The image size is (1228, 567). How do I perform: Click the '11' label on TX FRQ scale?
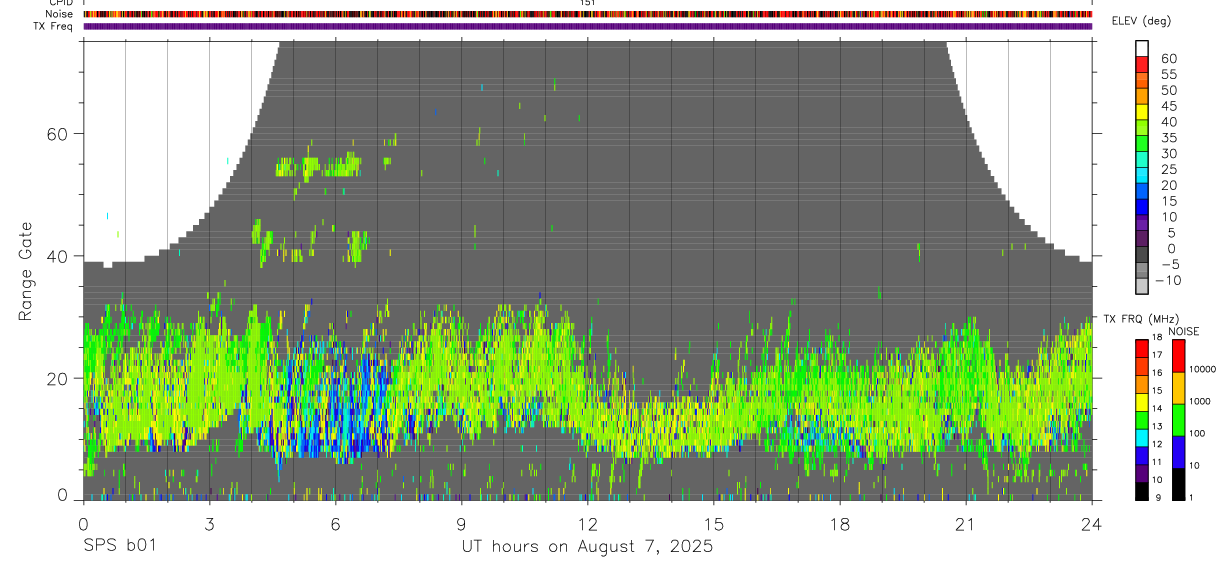point(1157,462)
